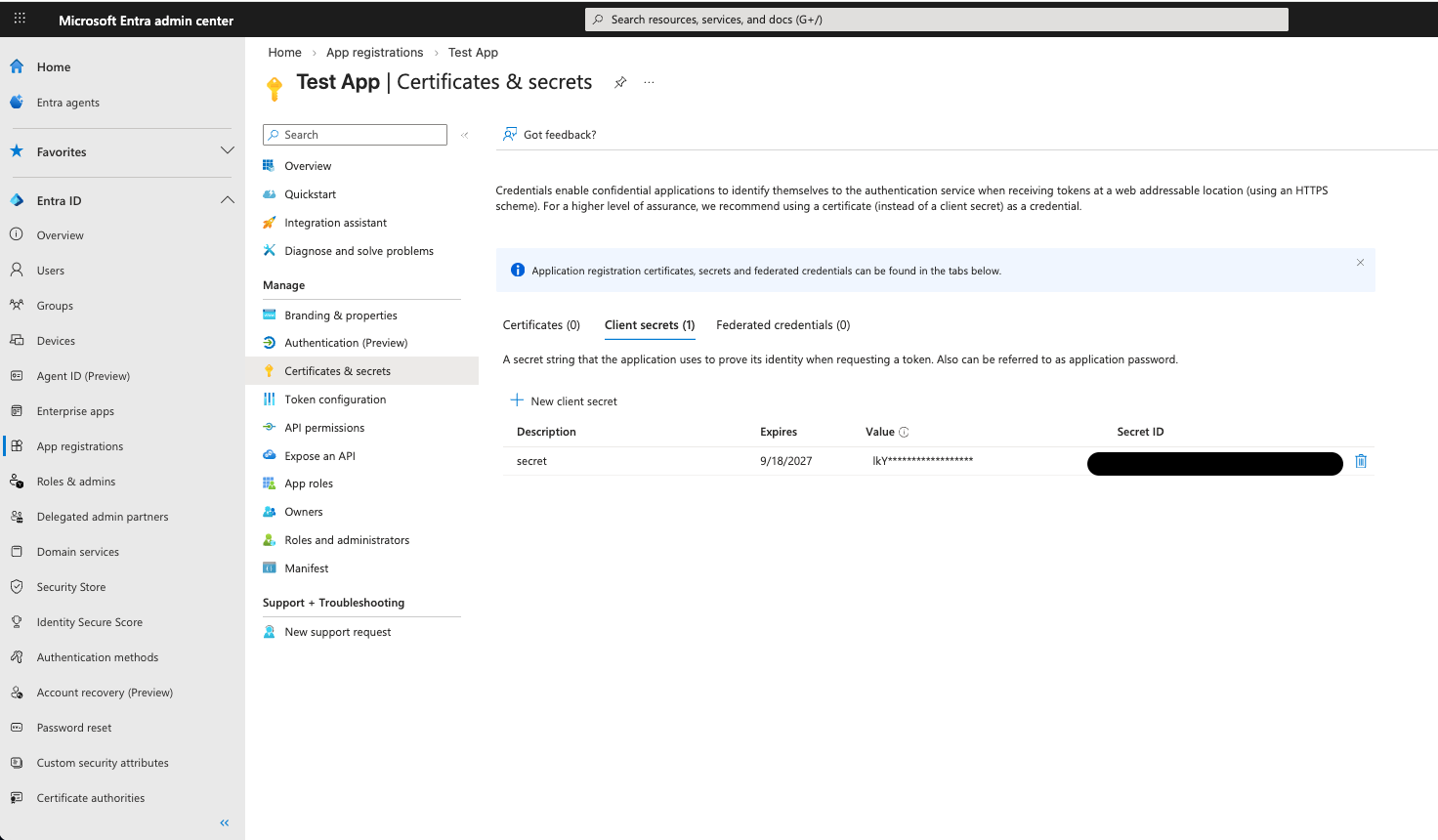This screenshot has width=1438, height=840.
Task: Go to App registrations breadcrumb link
Action: coord(374,53)
